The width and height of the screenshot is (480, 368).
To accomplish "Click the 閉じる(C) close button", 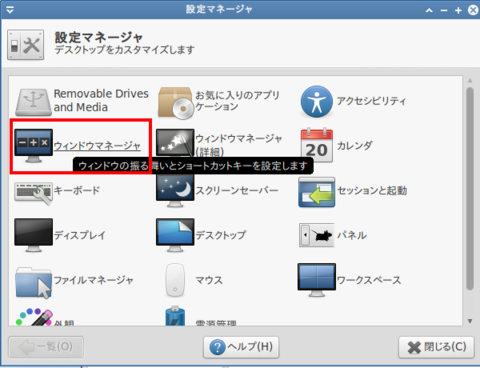I will coord(436,347).
